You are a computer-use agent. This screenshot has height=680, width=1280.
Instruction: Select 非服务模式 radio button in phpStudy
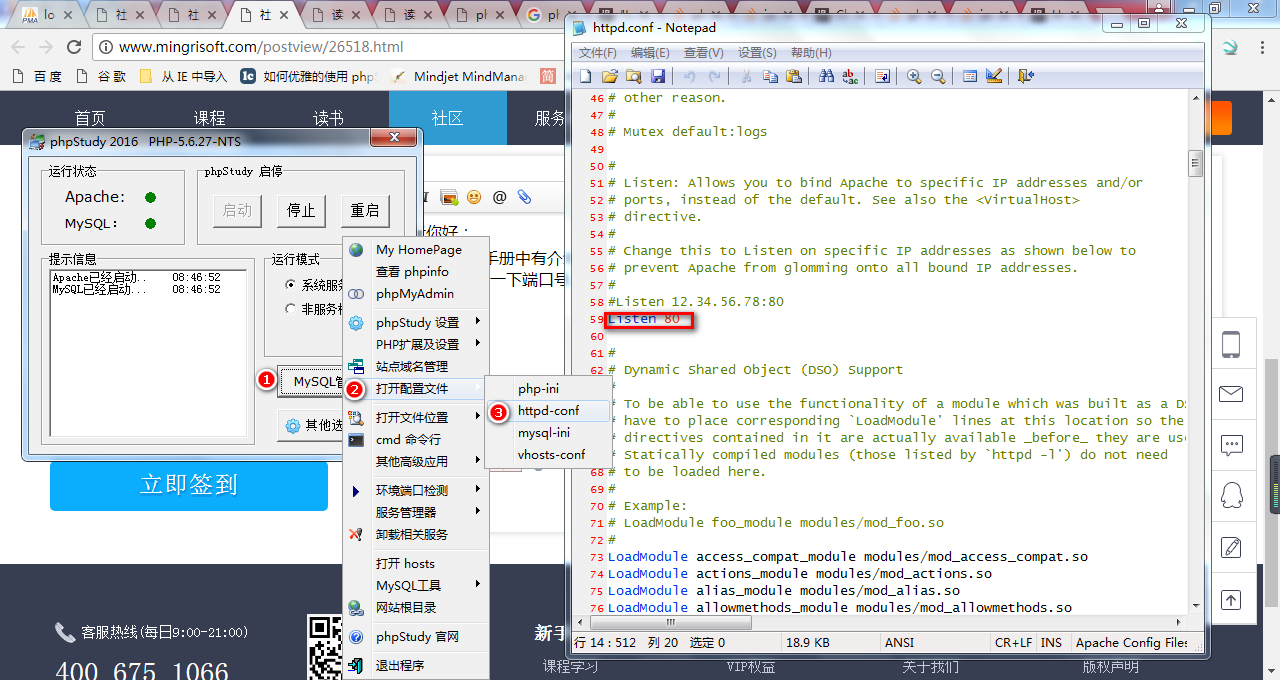coord(291,309)
